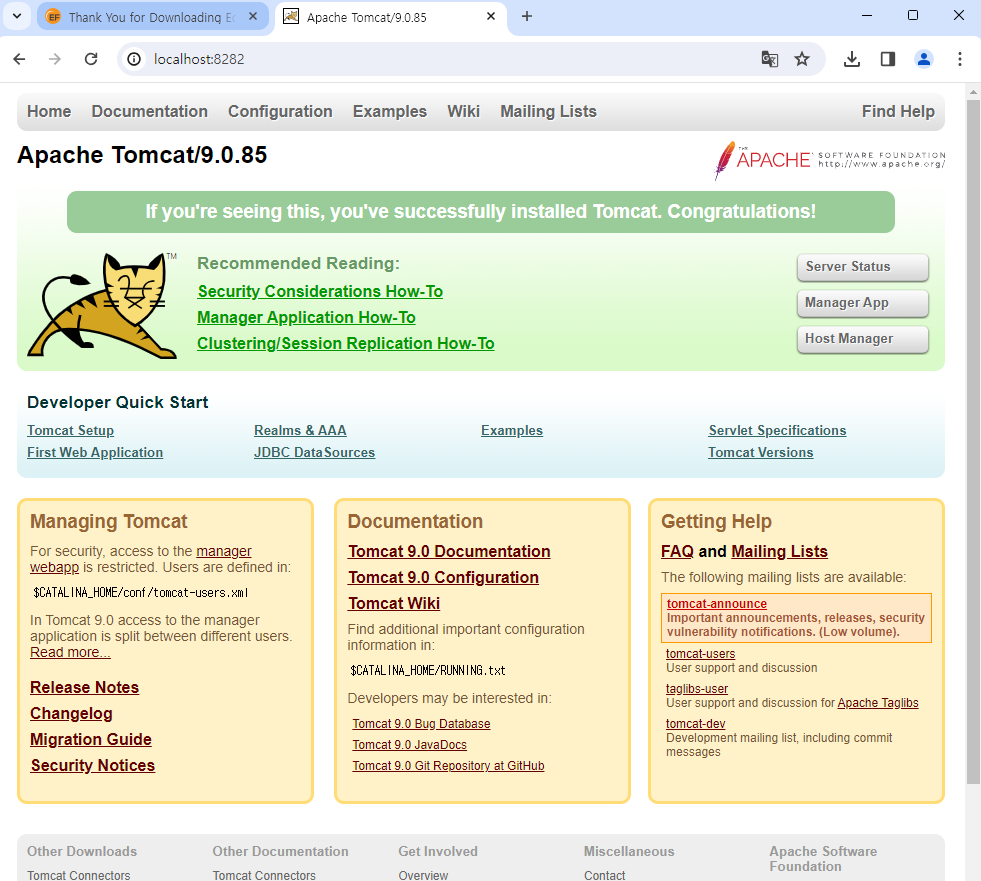Click the browser forward arrow
Viewport: 981px width, 881px height.
55,59
